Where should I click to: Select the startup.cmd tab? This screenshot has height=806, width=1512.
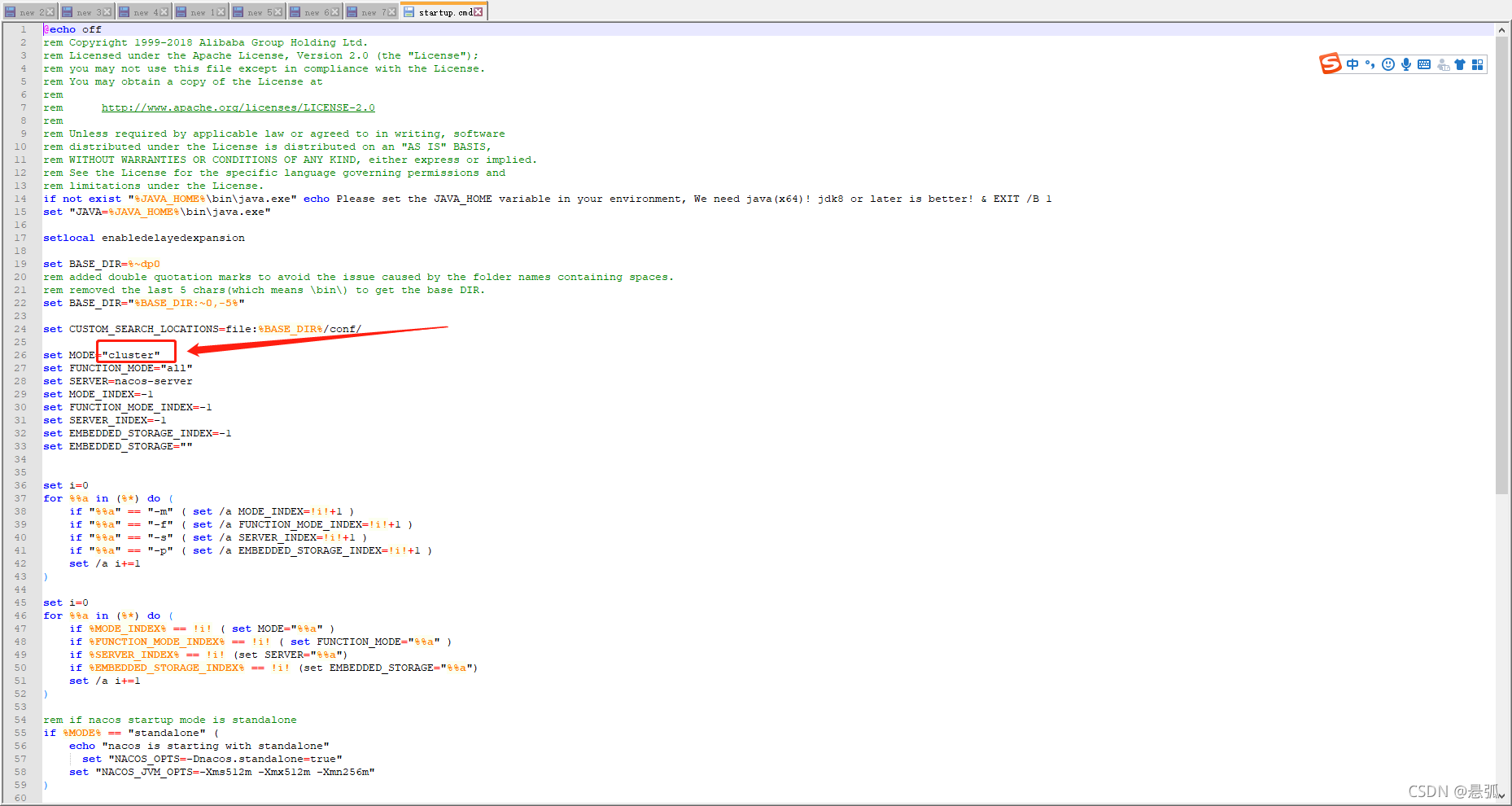(x=444, y=11)
